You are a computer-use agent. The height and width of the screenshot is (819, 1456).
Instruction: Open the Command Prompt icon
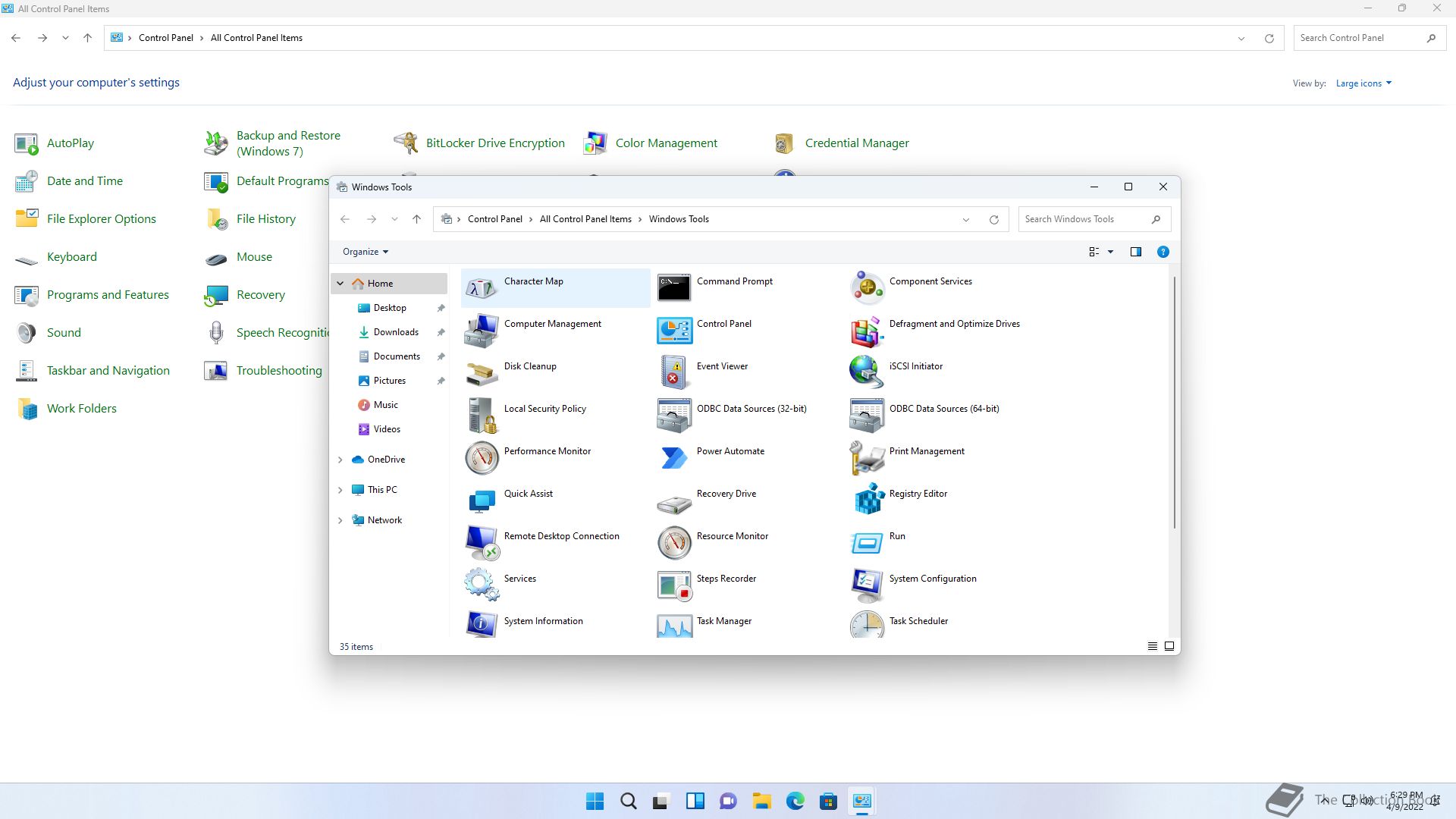(674, 288)
